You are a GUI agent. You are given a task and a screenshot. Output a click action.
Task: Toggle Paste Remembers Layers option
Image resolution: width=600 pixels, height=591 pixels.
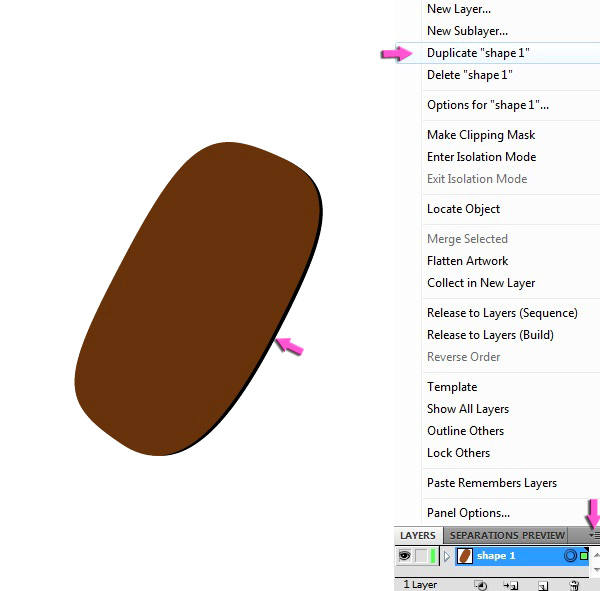tap(492, 483)
